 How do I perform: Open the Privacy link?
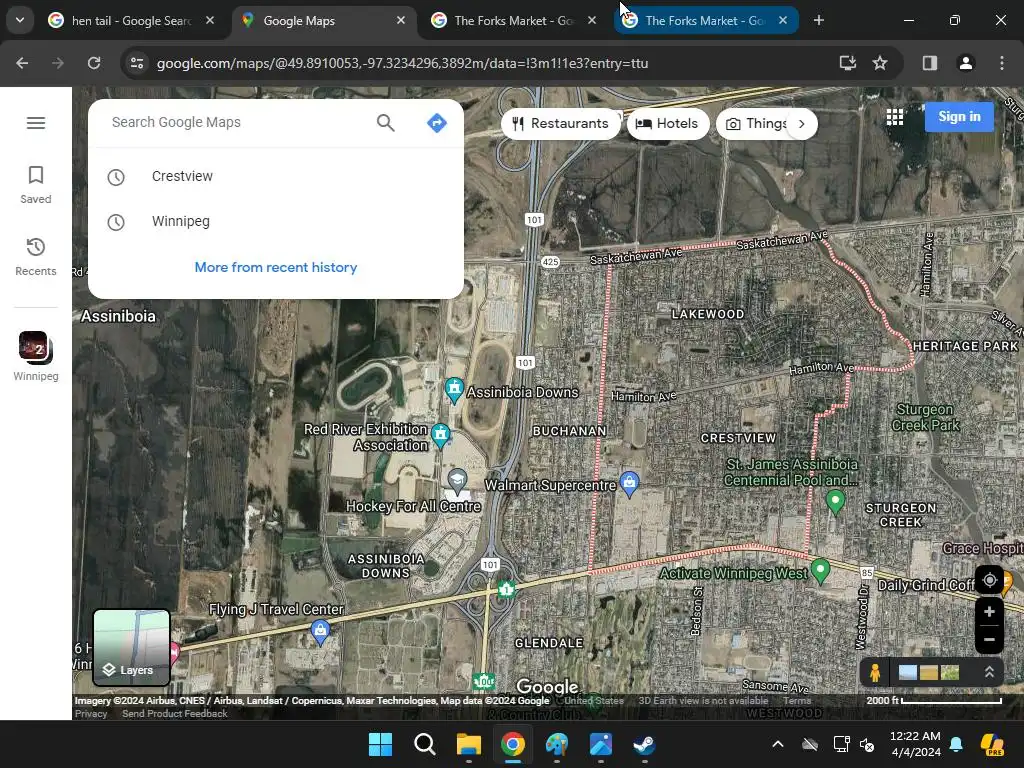point(91,714)
